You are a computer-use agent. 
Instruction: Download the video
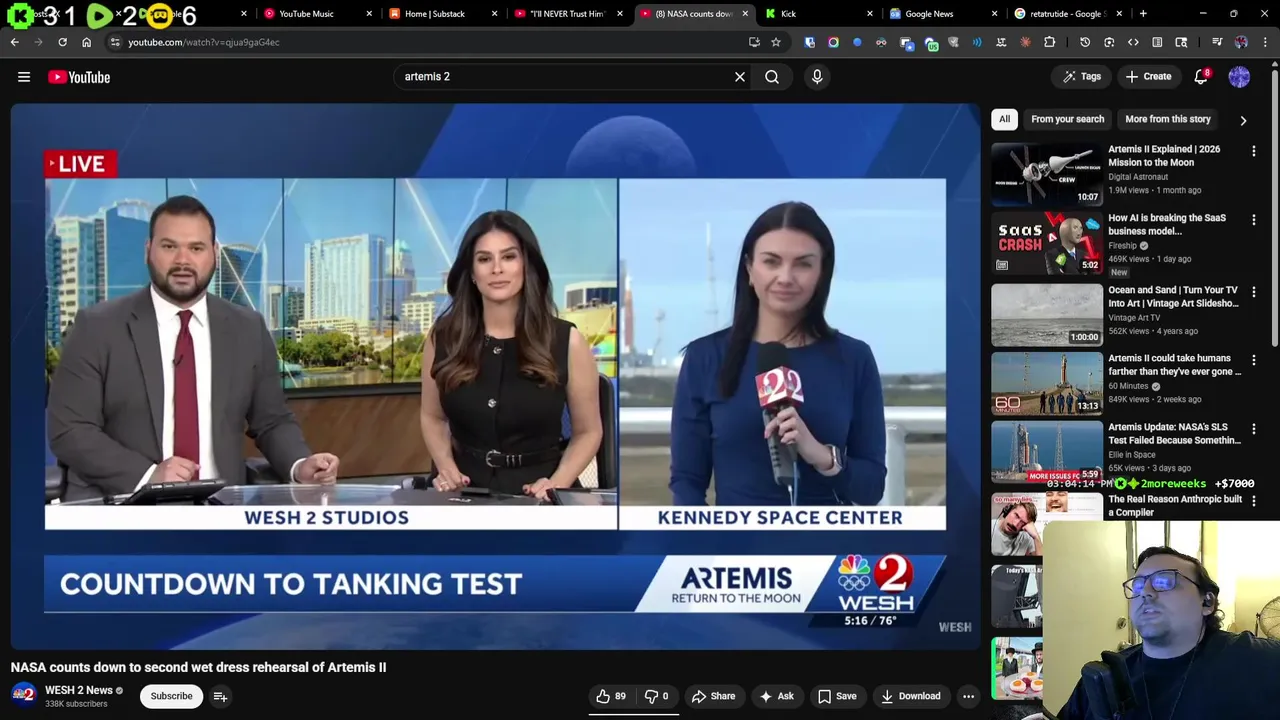pyautogui.click(x=910, y=696)
